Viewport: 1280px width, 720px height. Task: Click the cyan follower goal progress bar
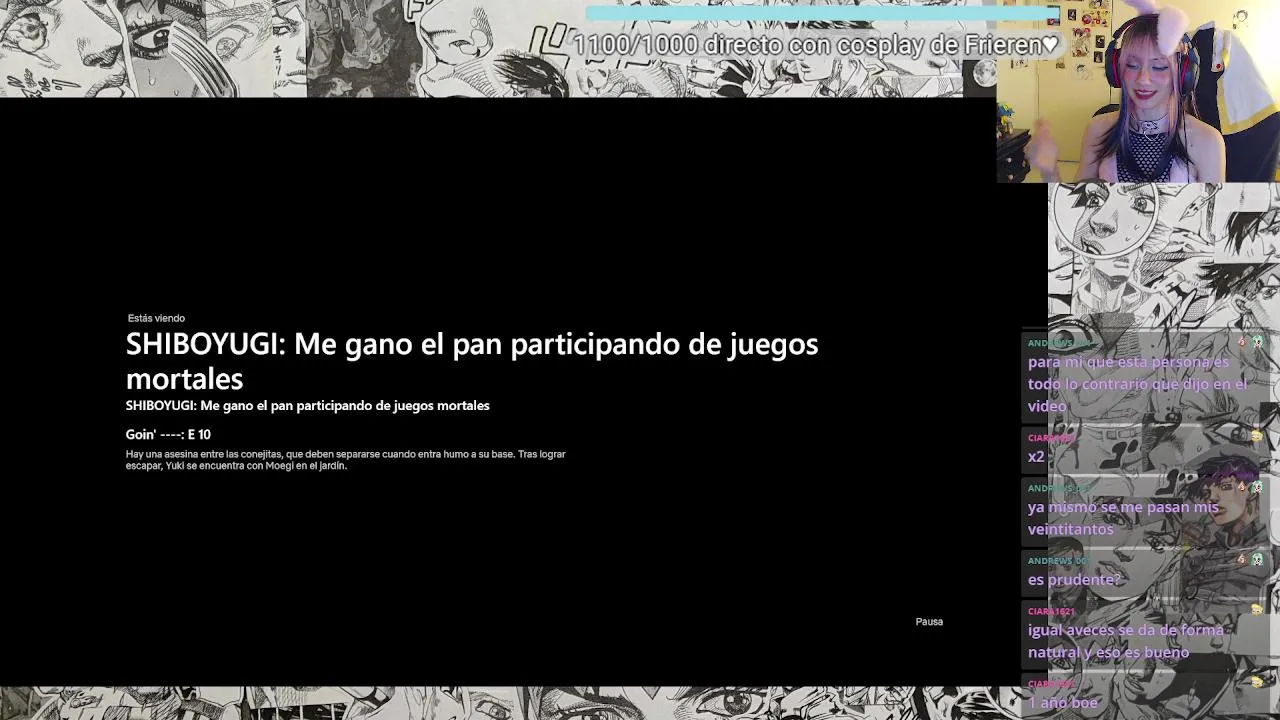[x=823, y=13]
